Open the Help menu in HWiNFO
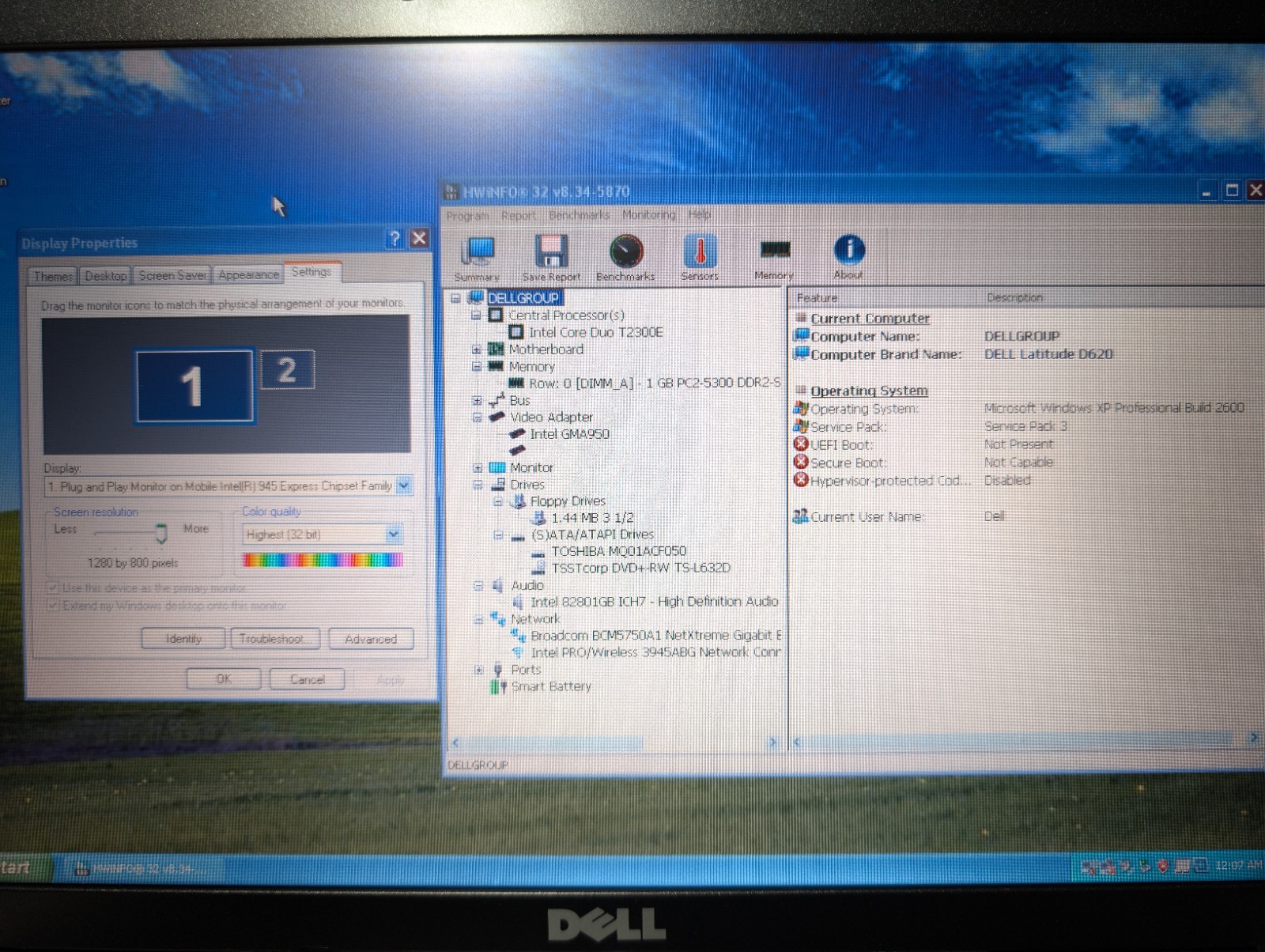Image resolution: width=1265 pixels, height=952 pixels. pyautogui.click(x=699, y=215)
